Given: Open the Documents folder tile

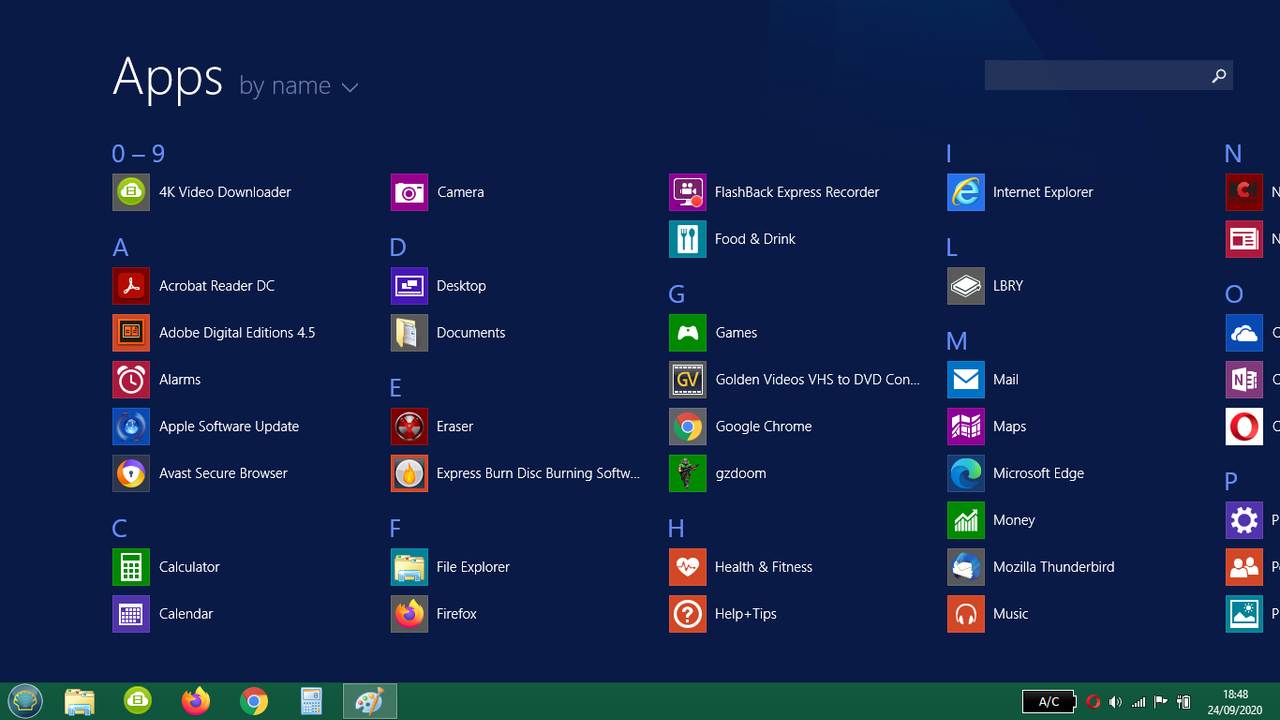Looking at the screenshot, I should point(448,333).
